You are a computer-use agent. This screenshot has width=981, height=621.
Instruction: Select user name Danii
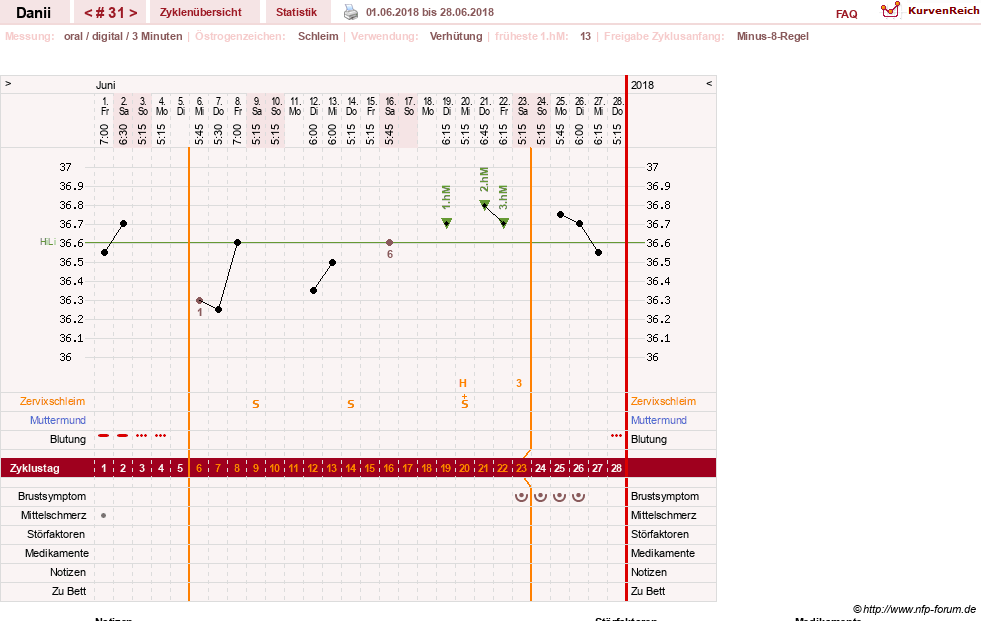coord(34,13)
